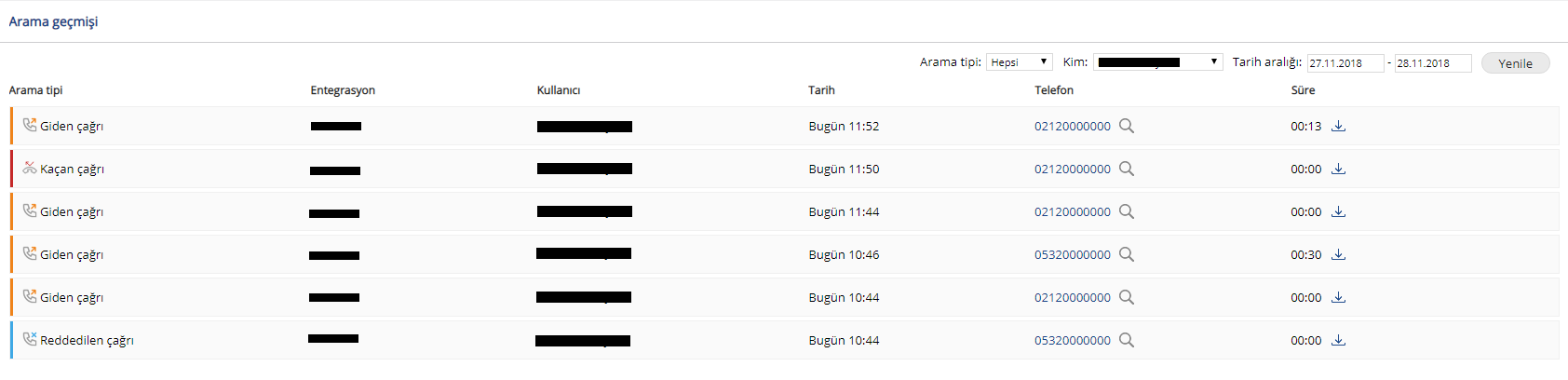Image resolution: width=1568 pixels, height=380 pixels.
Task: Search the number on the 11:44 row
Action: point(1127,211)
